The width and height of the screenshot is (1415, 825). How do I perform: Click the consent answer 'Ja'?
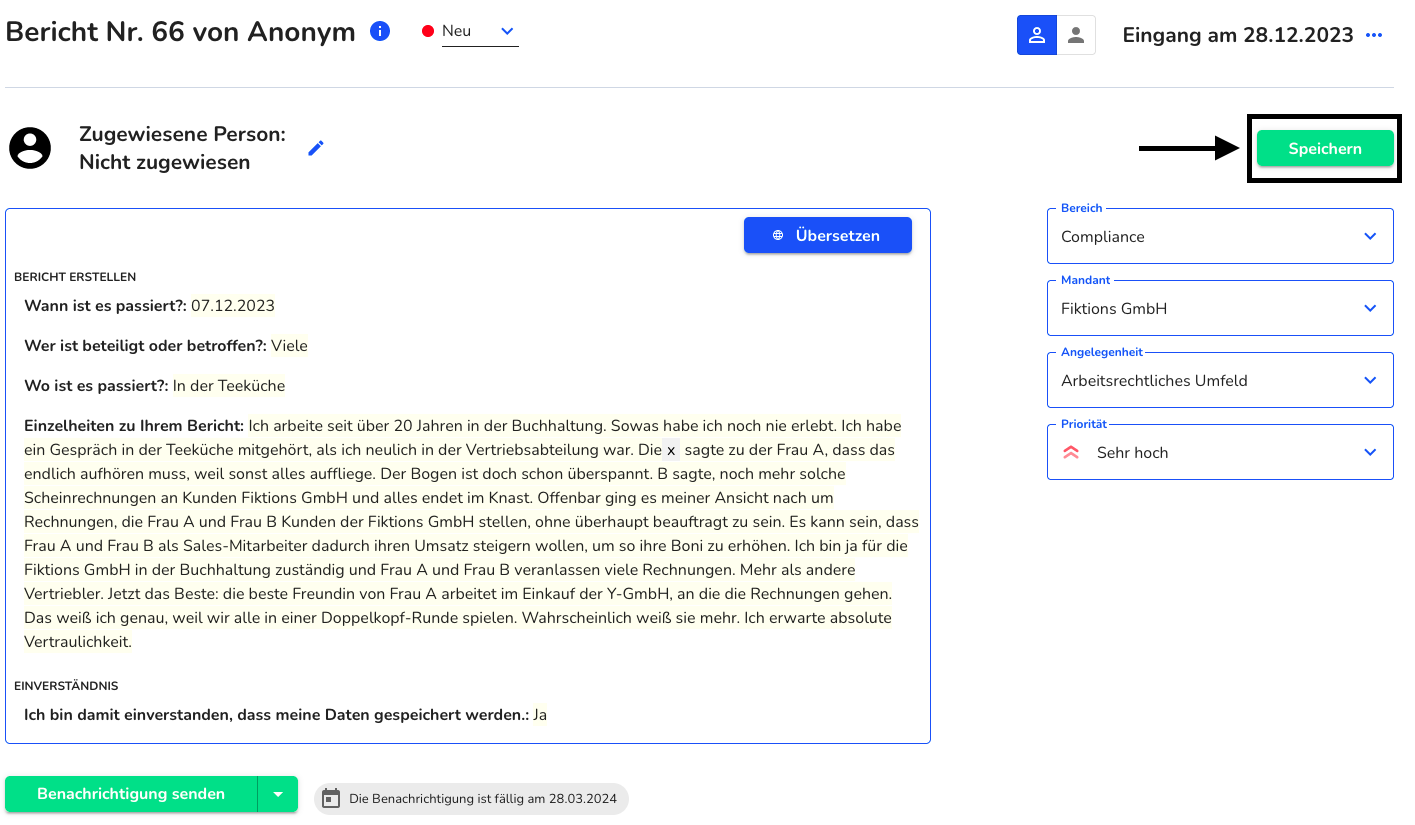(x=540, y=715)
